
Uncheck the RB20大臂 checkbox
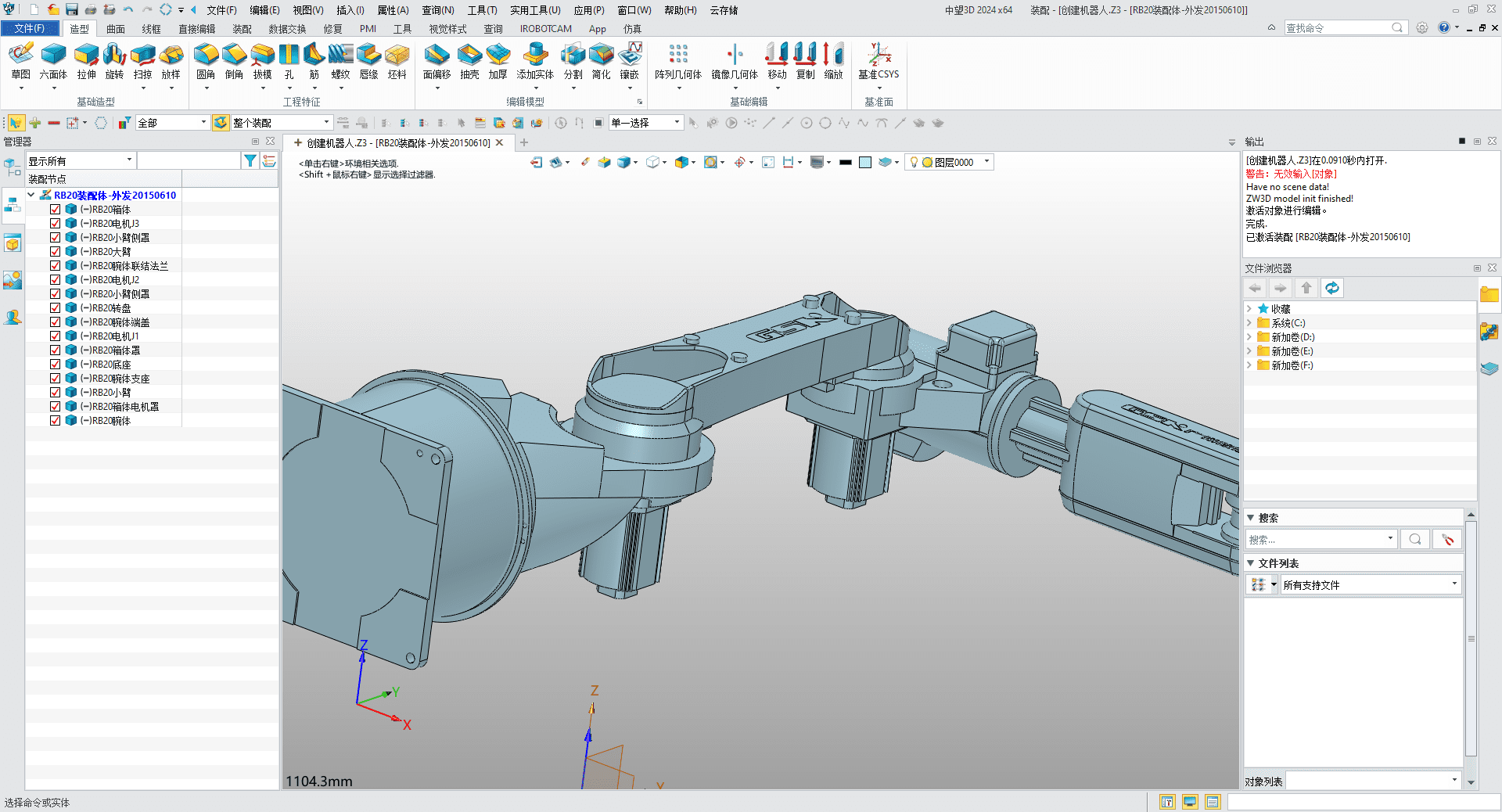[55, 251]
